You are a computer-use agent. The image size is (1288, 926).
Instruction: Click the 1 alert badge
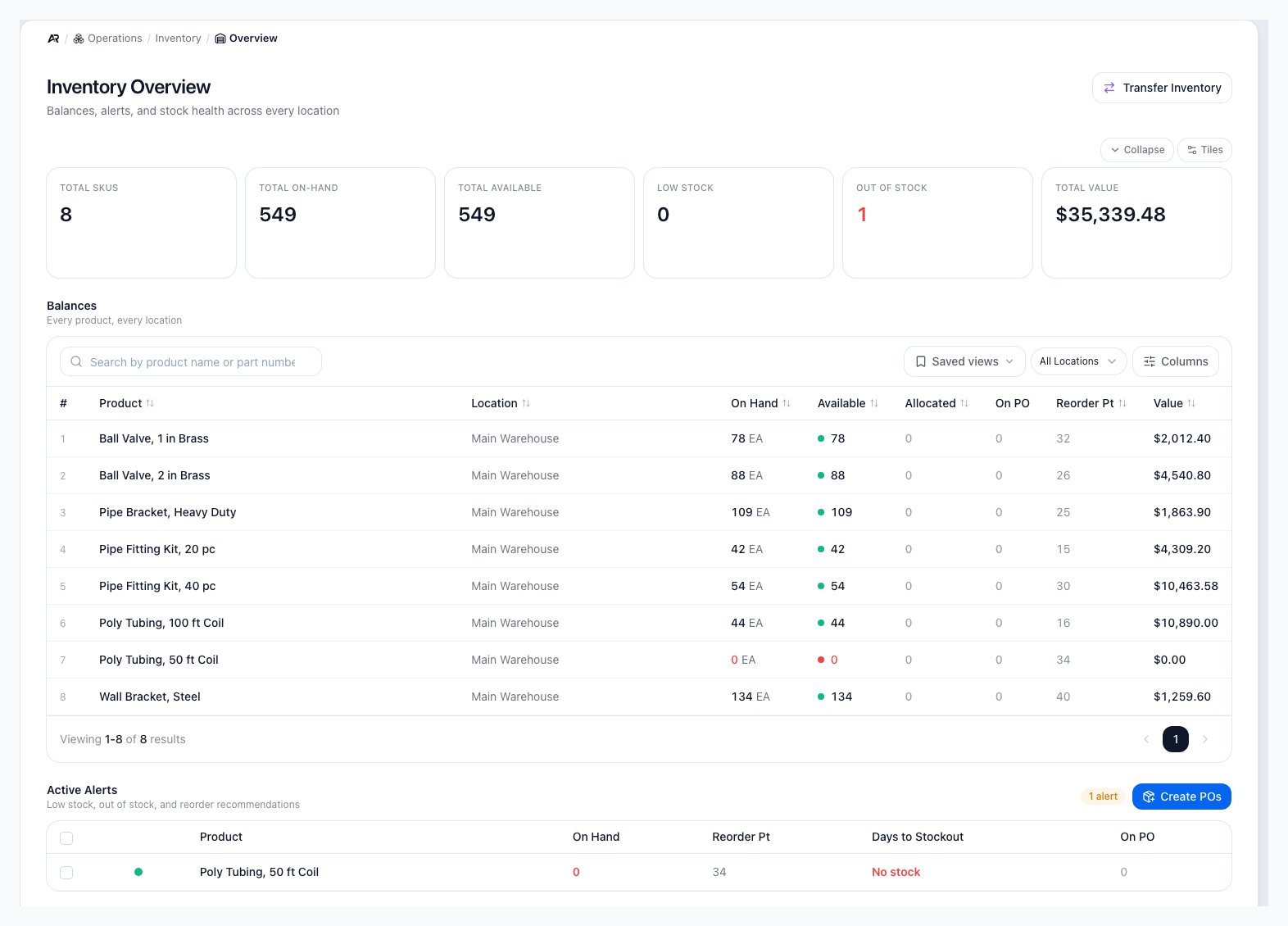[1103, 797]
